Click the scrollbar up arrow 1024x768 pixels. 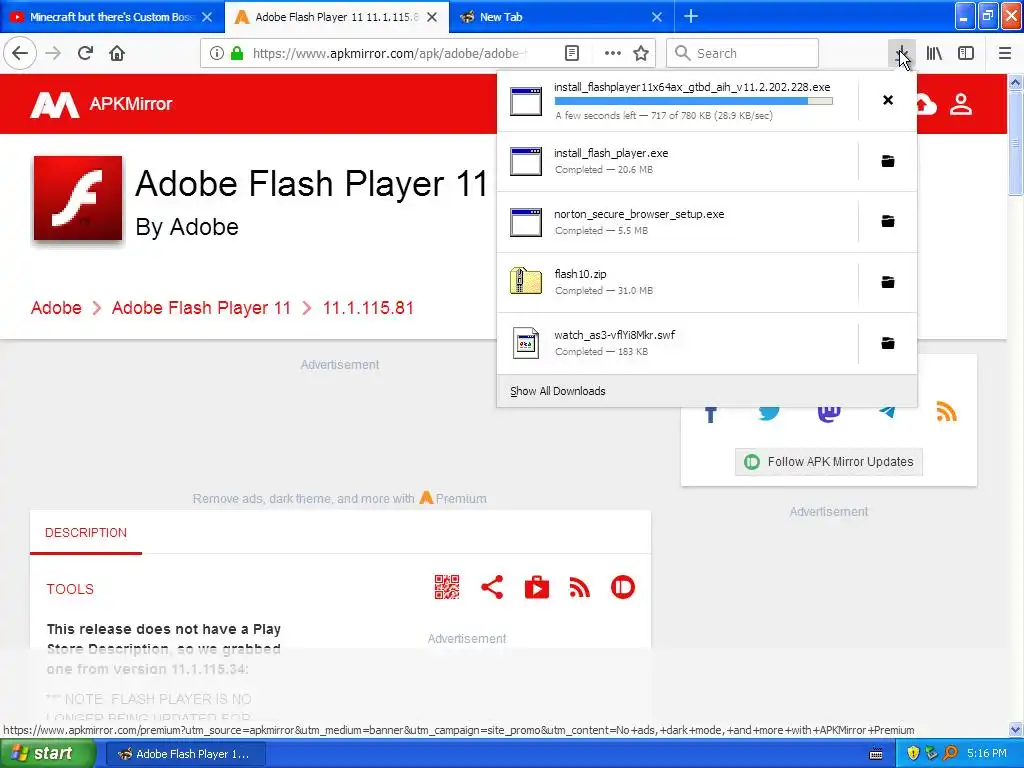pos(1015,83)
